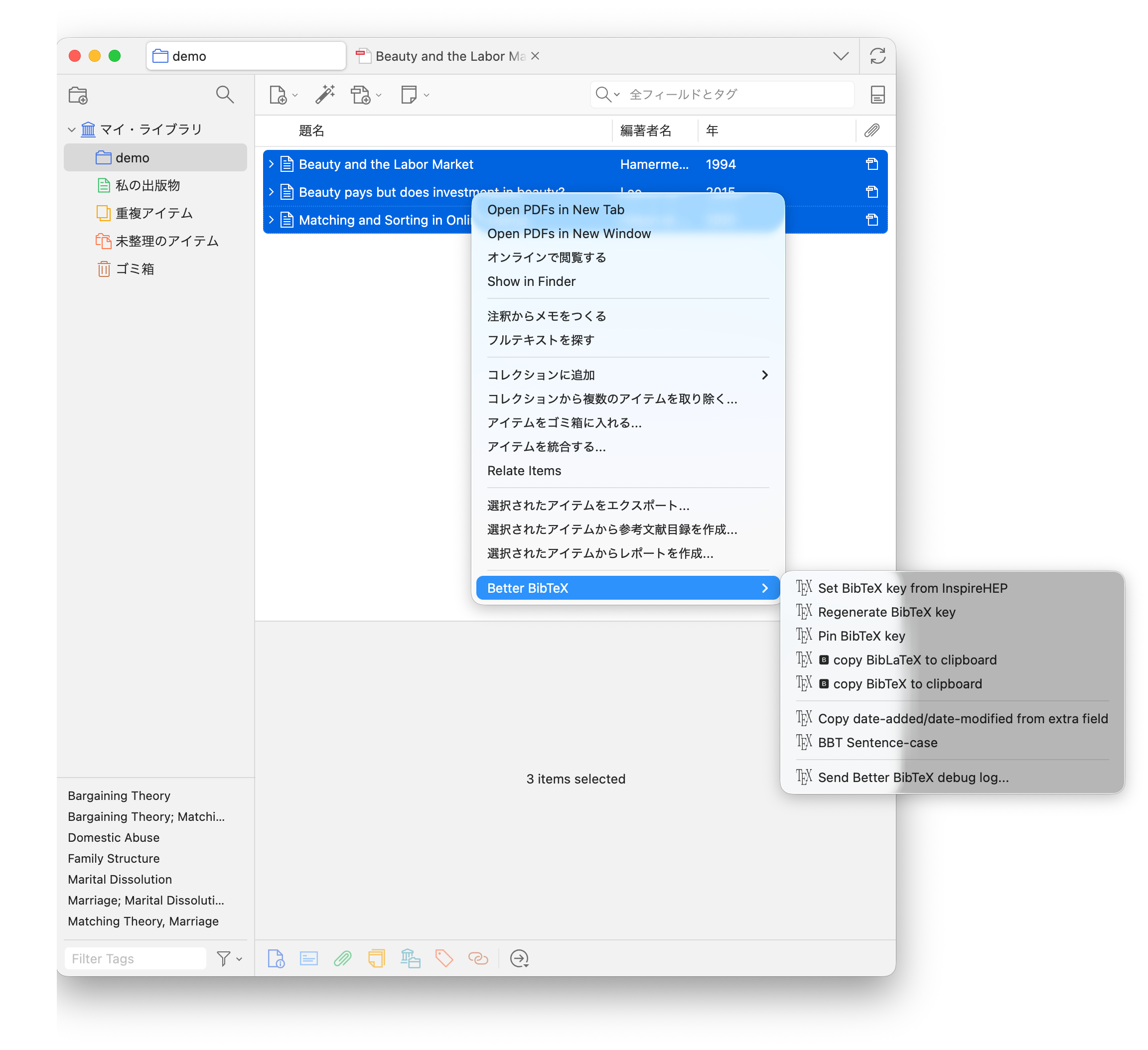The height and width of the screenshot is (1050, 1148).
Task: Click the tags icon in bottom bar
Action: (x=443, y=958)
